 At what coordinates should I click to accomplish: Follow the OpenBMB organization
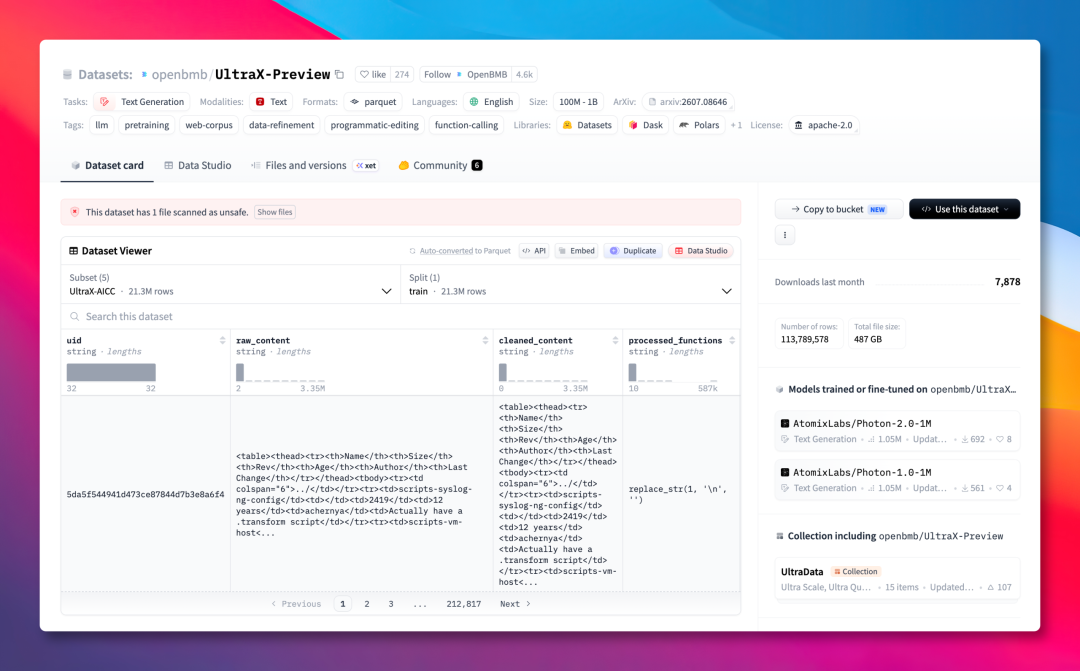466,74
